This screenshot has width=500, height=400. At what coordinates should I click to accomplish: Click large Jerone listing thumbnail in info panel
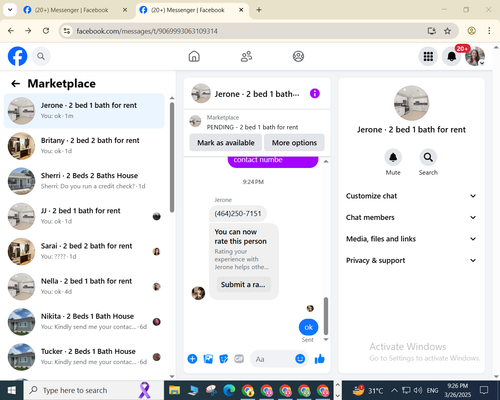click(x=411, y=103)
